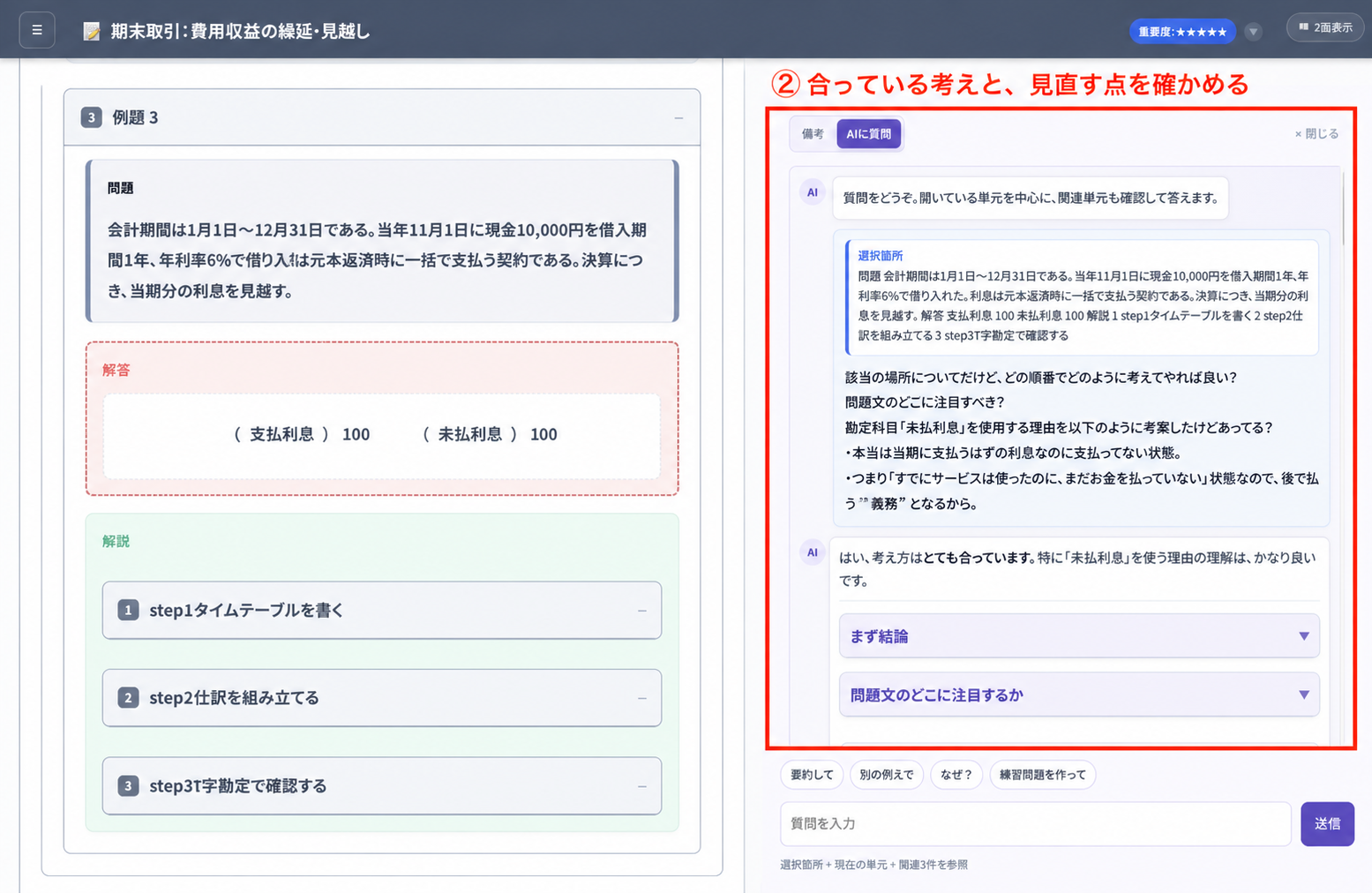The height and width of the screenshot is (893, 1372).
Task: Click the 別の例えで suggestion chip
Action: click(x=887, y=775)
